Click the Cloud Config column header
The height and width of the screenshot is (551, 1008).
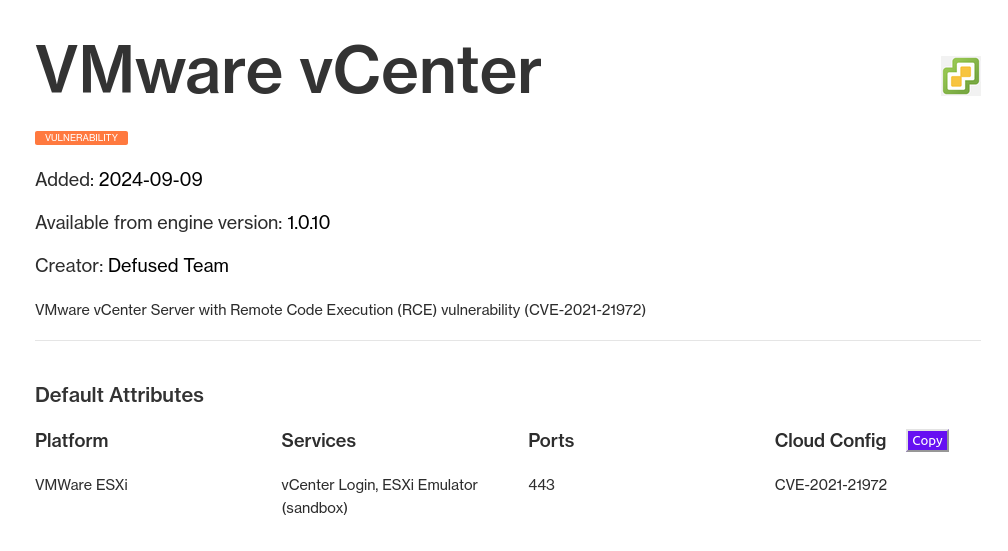click(830, 440)
